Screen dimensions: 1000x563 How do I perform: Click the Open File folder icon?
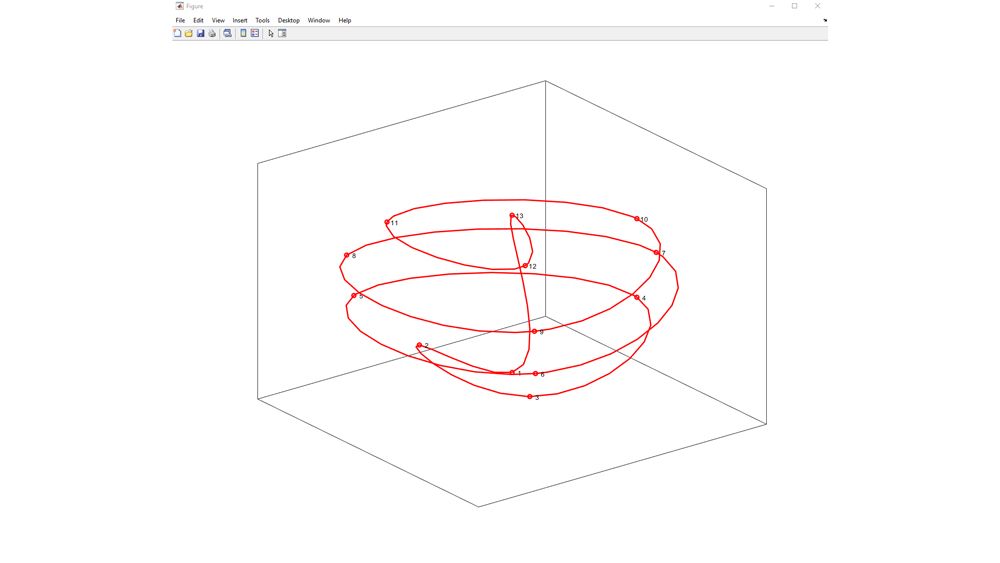[189, 33]
